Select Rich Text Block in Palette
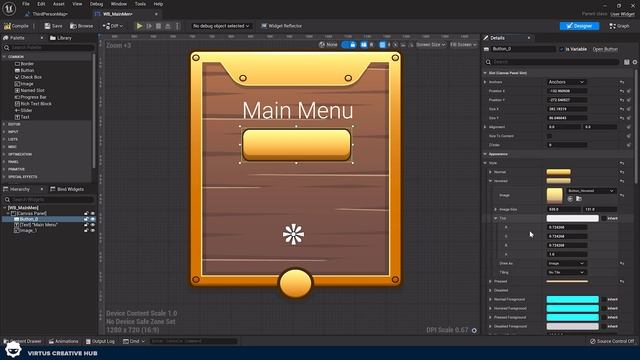Screen dimensions: 640x360 (36, 104)
